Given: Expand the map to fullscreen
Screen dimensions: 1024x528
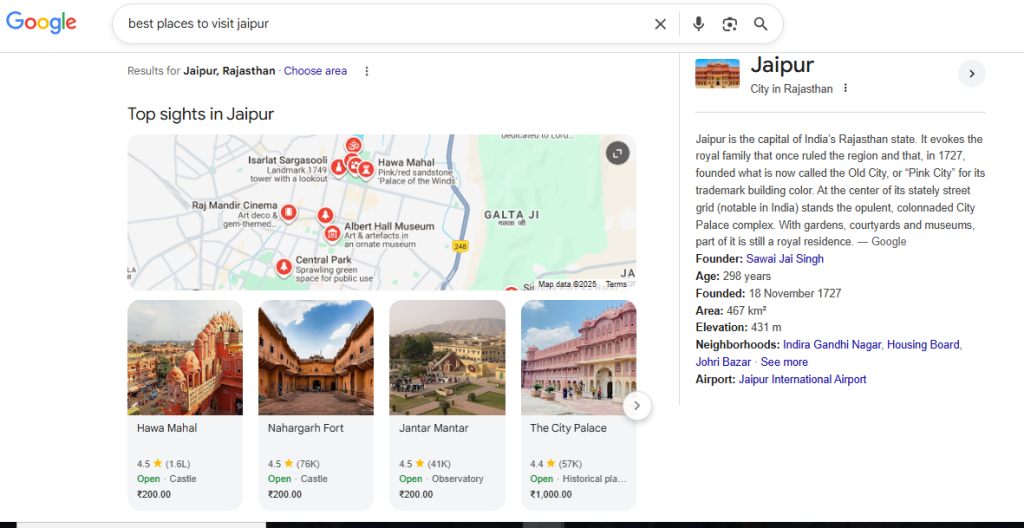Looking at the screenshot, I should coord(617,153).
